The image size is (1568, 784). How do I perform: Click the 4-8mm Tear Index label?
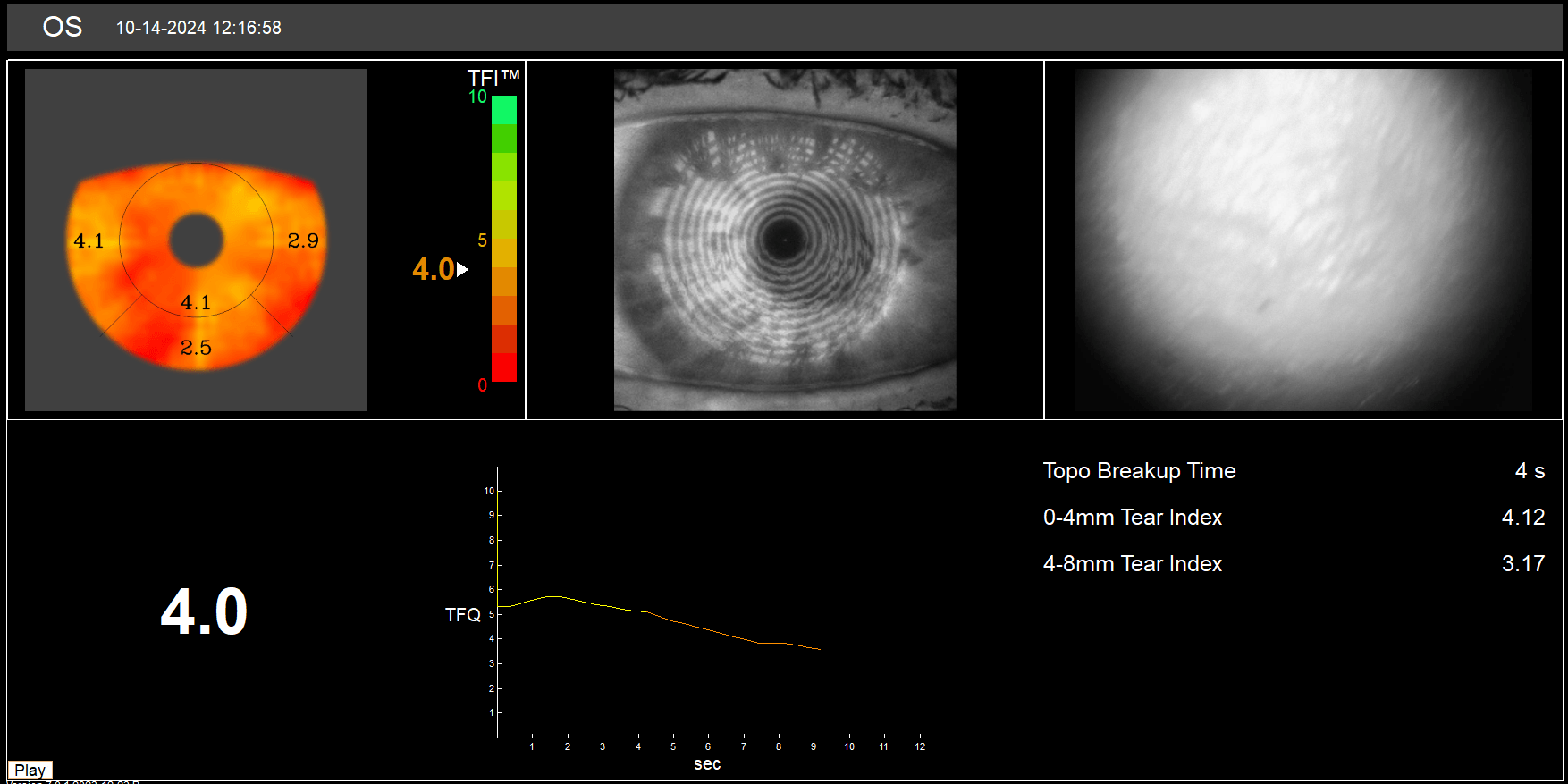1132,564
